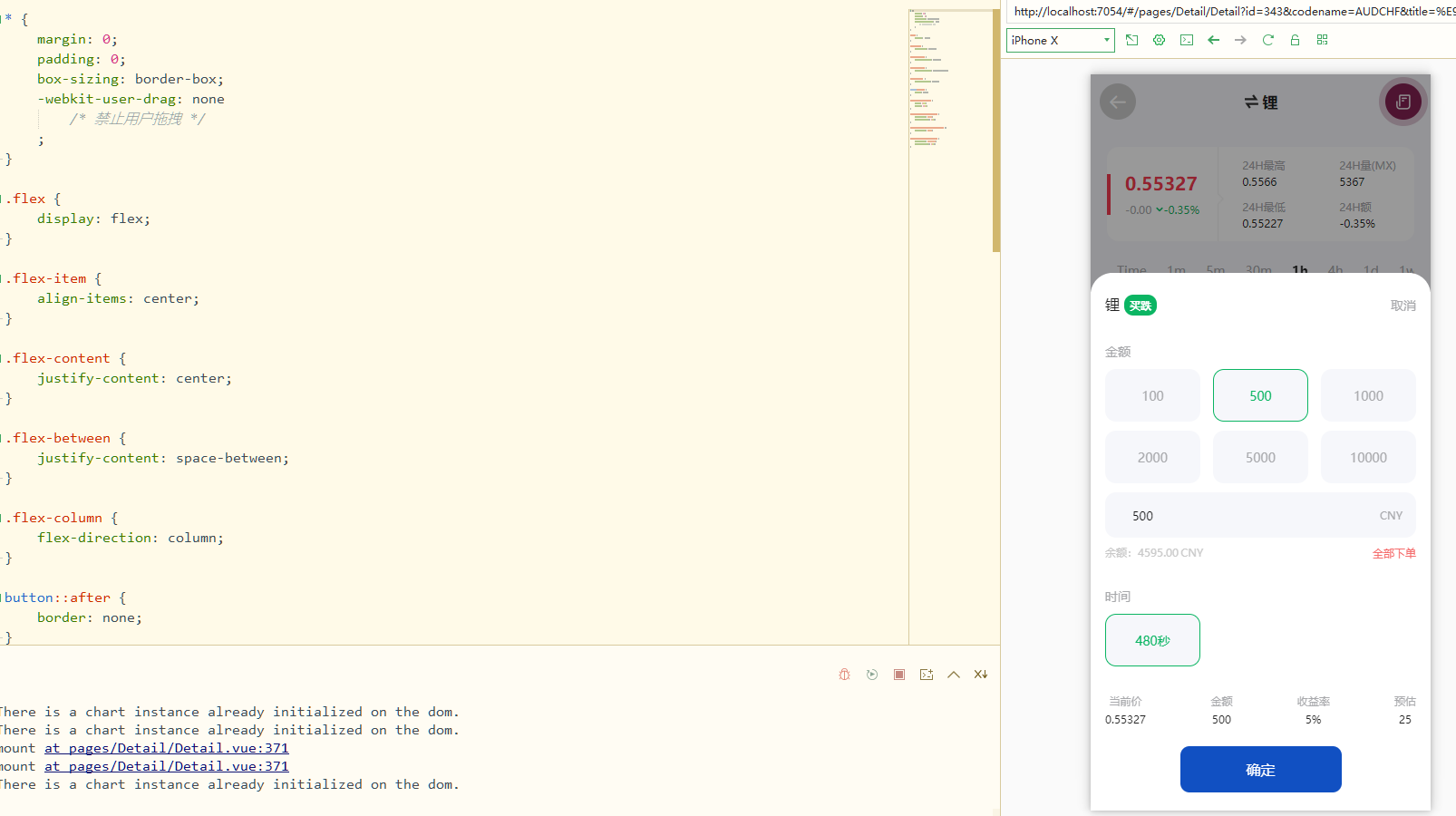Open a new terminal from console toolbar

926,675
